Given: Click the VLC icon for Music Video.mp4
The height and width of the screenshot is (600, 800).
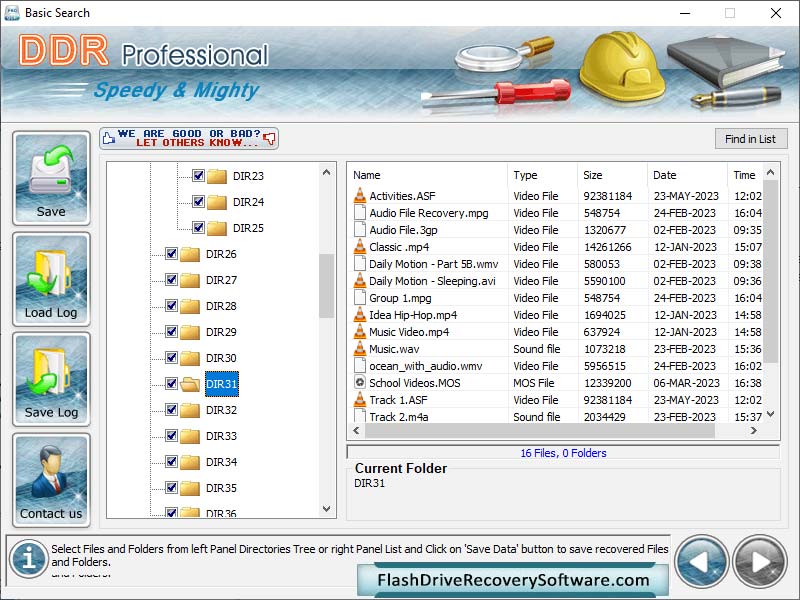Looking at the screenshot, I should [x=360, y=332].
